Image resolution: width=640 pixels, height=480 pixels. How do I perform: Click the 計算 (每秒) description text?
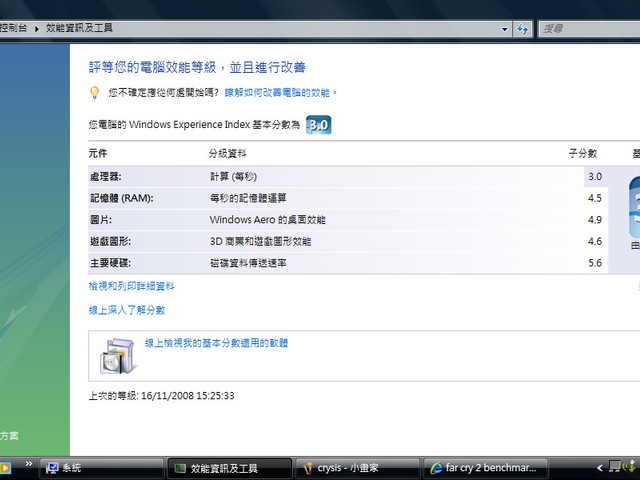(233, 177)
